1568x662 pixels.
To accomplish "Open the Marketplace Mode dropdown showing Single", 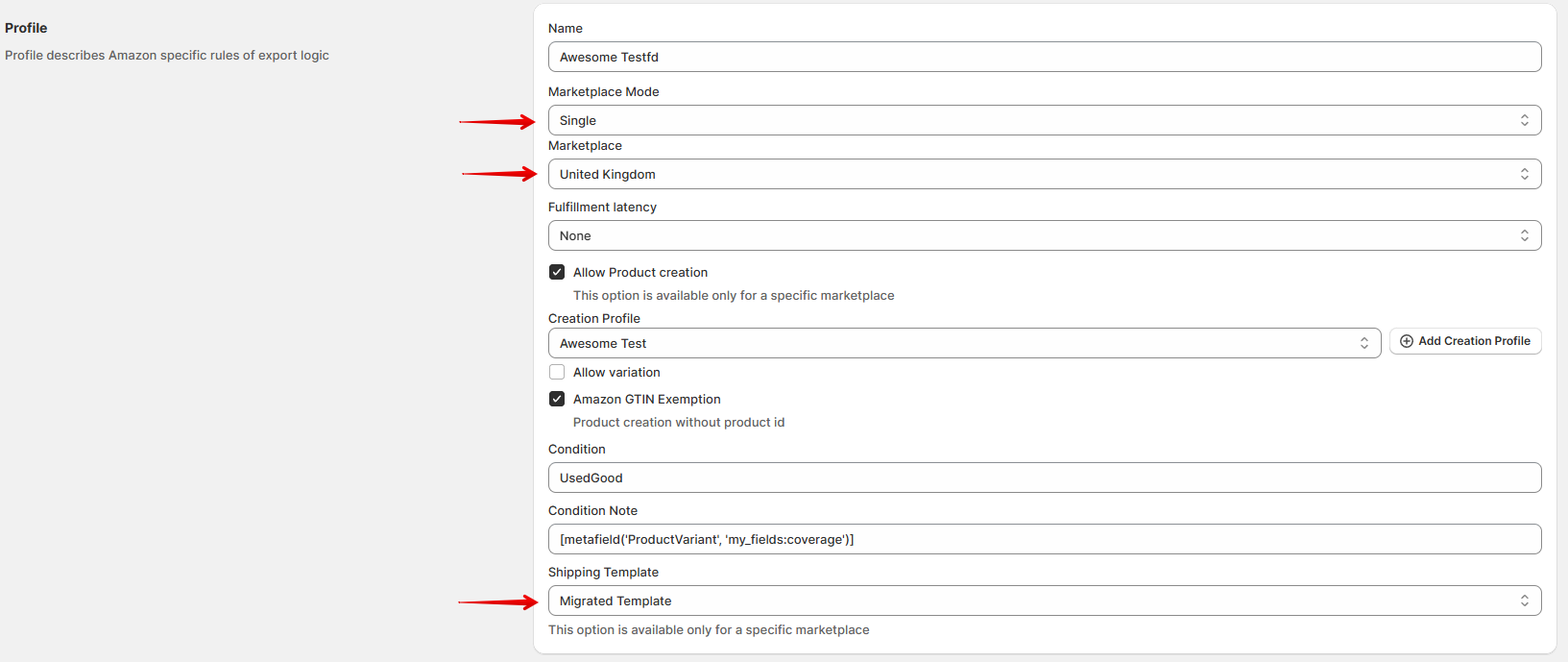I will (x=1045, y=120).
